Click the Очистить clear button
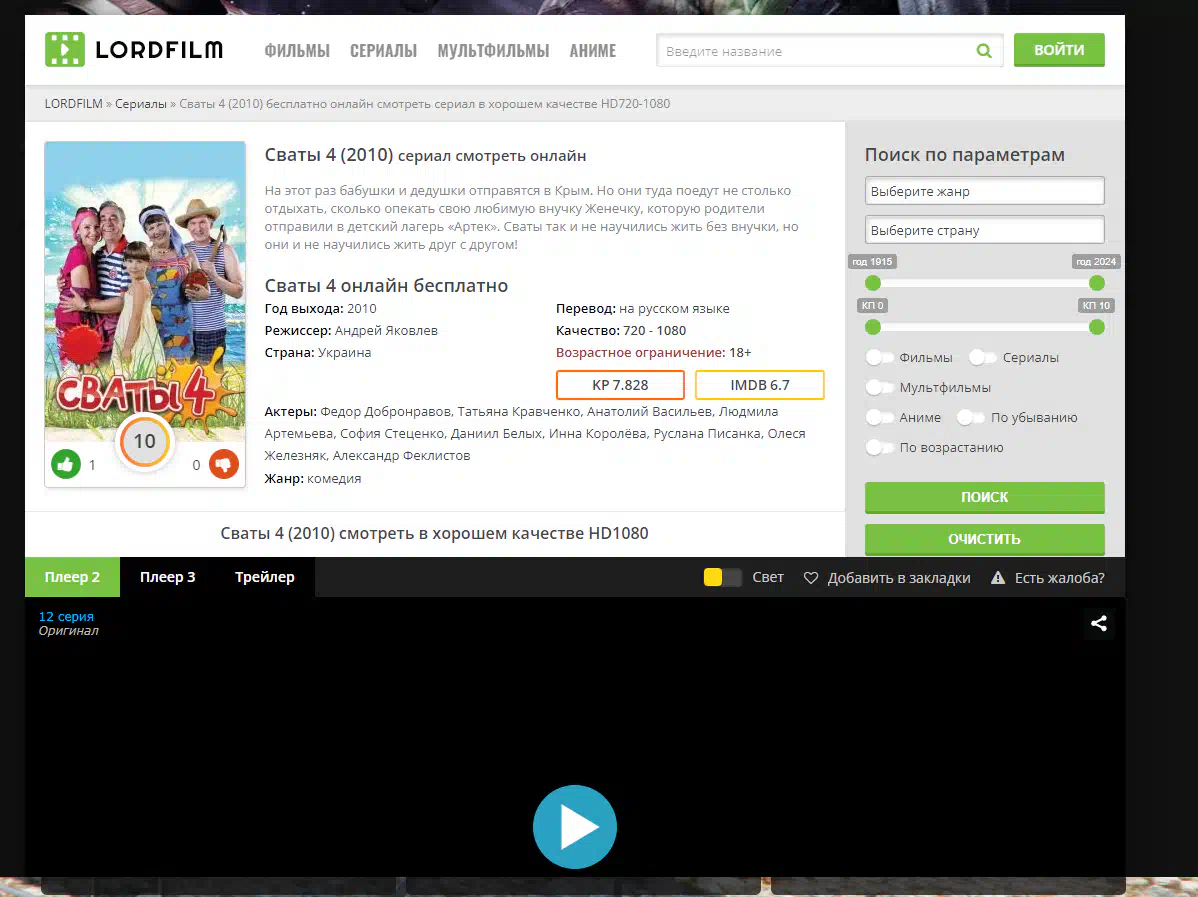 tap(985, 539)
